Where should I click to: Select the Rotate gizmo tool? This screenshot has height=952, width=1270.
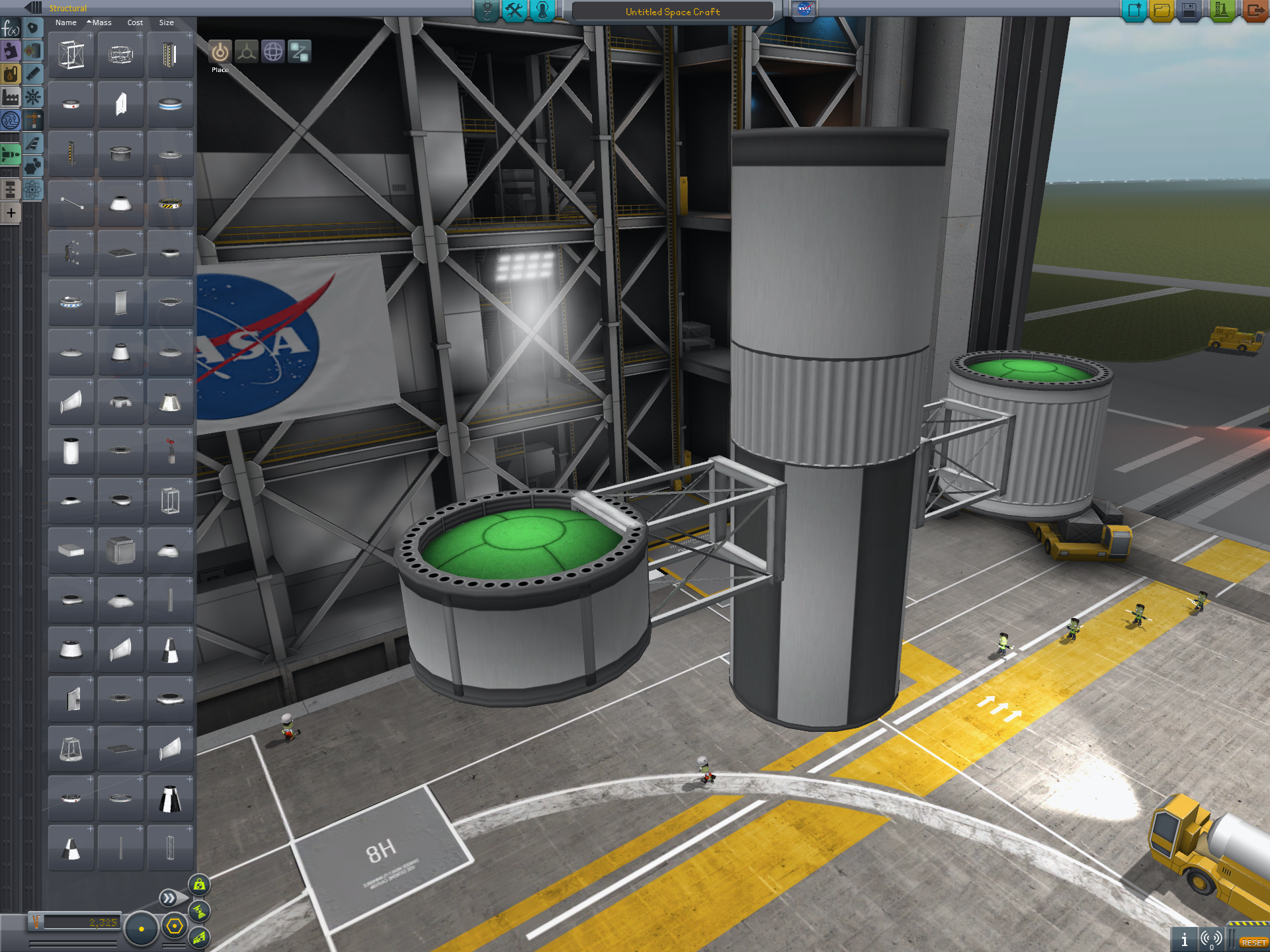pyautogui.click(x=273, y=52)
